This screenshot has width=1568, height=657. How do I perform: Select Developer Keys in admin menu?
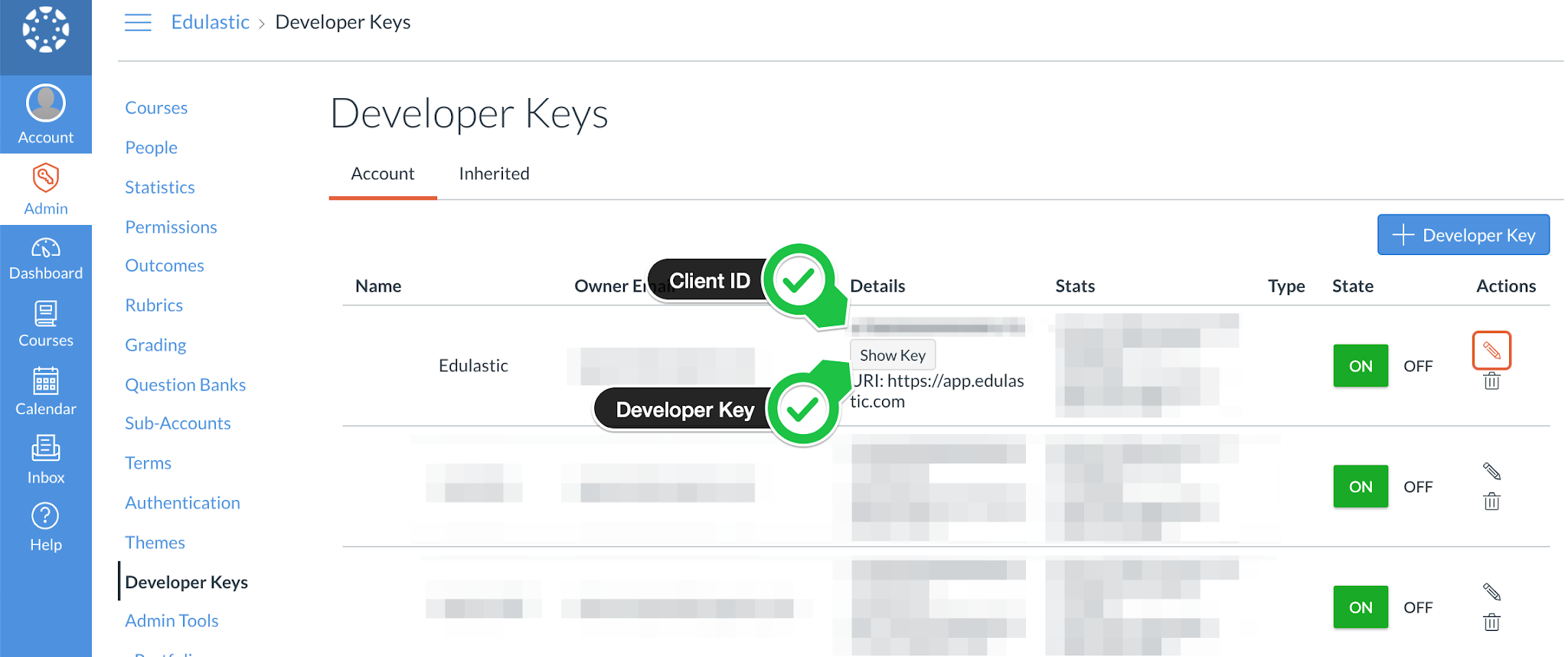coord(186,583)
